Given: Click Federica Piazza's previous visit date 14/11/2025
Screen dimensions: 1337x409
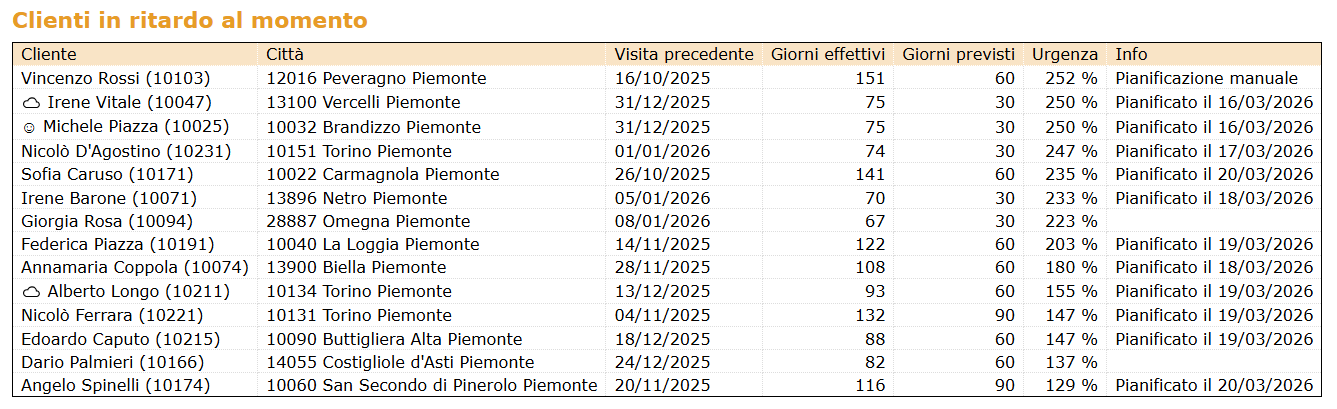Looking at the screenshot, I should (x=662, y=244).
